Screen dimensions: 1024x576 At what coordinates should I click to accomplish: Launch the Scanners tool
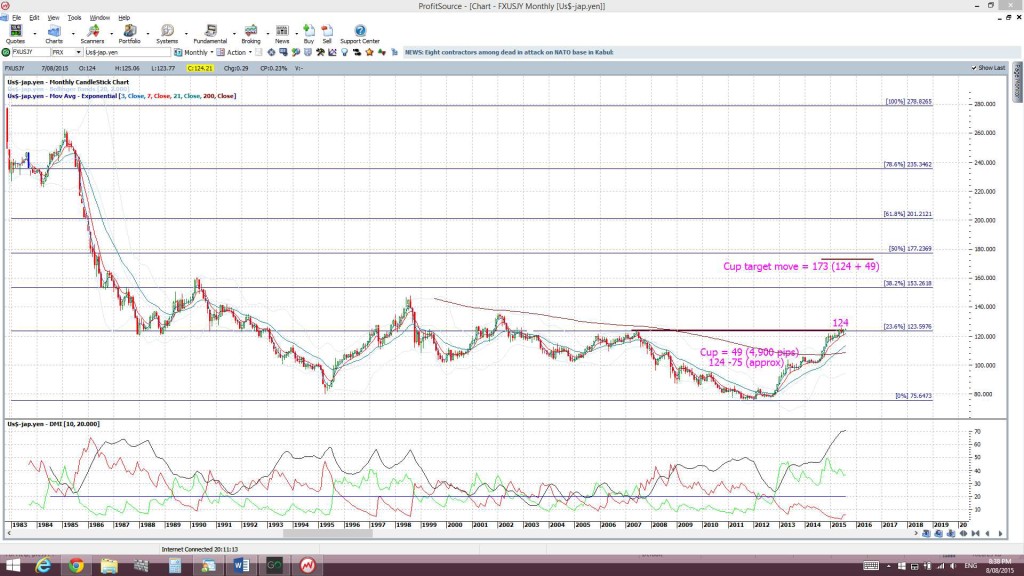[x=92, y=34]
